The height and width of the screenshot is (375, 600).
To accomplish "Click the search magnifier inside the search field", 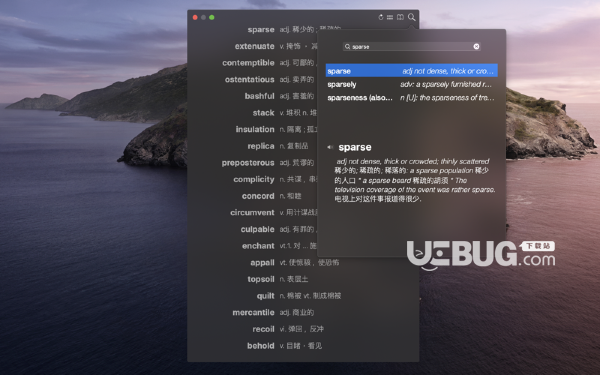I will tap(347, 47).
